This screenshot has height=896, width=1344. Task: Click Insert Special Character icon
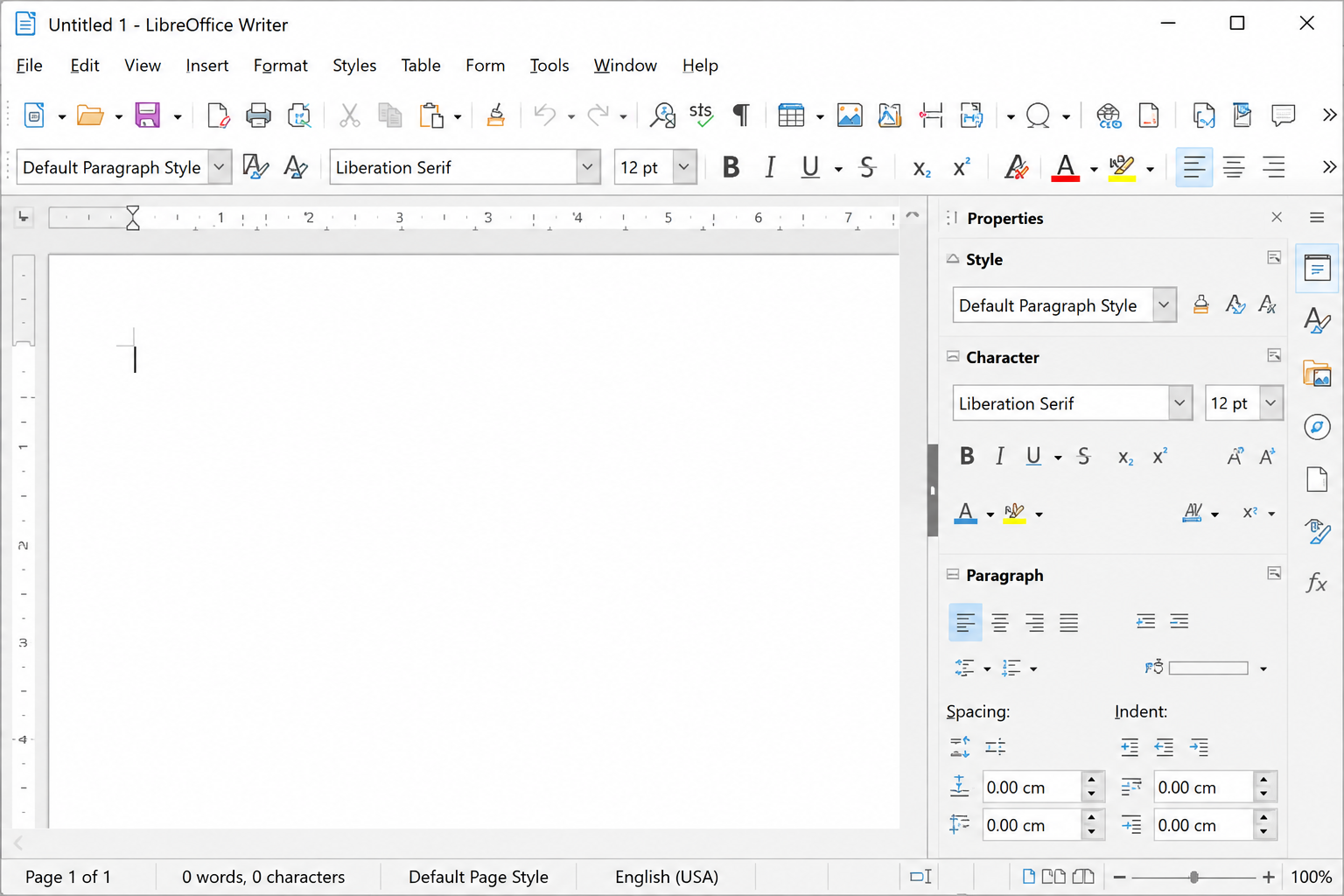1039,115
